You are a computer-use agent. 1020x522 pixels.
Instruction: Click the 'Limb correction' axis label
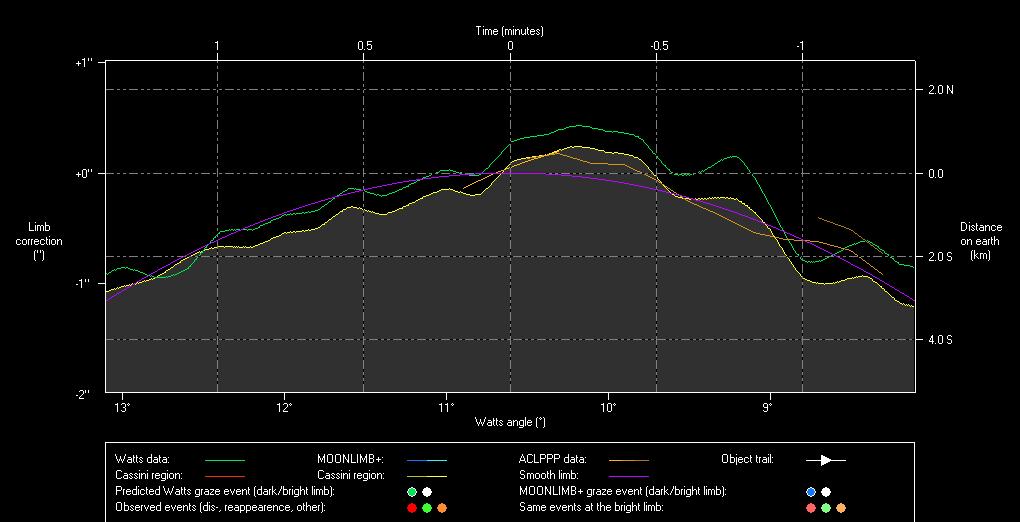pos(47,241)
